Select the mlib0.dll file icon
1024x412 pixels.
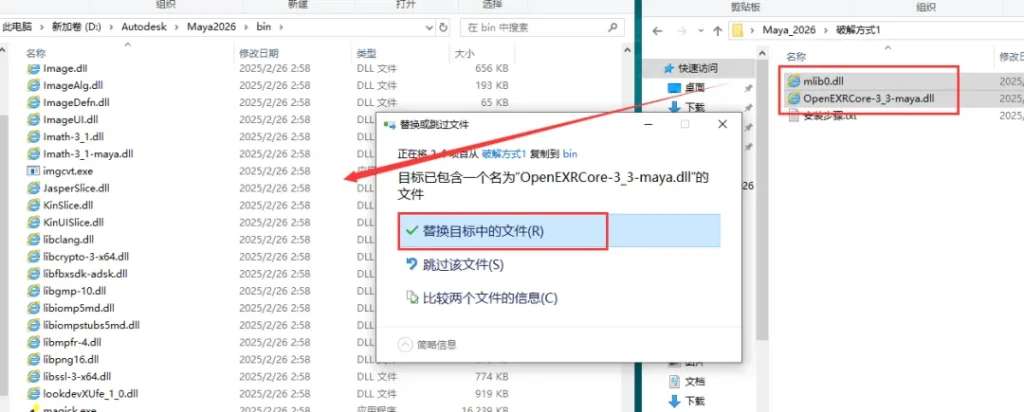tap(794, 80)
